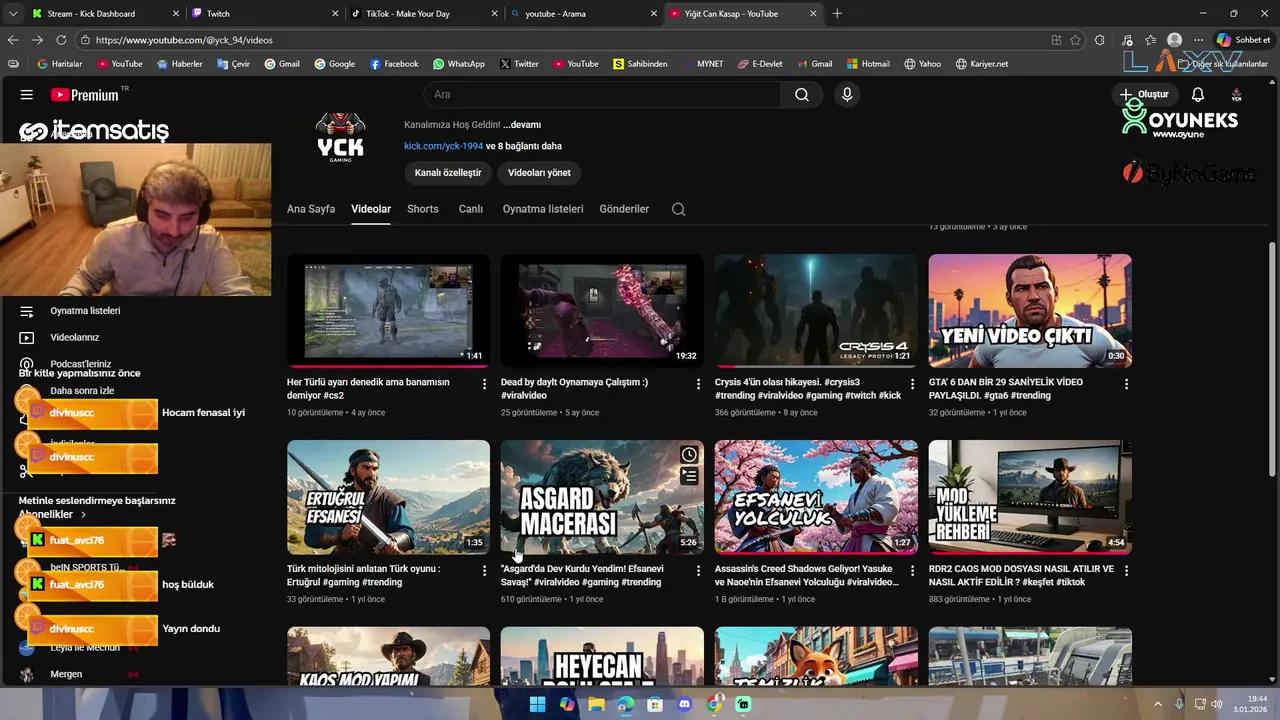Open E-Devlet bookmark
The width and height of the screenshot is (1280, 720).
tap(760, 64)
